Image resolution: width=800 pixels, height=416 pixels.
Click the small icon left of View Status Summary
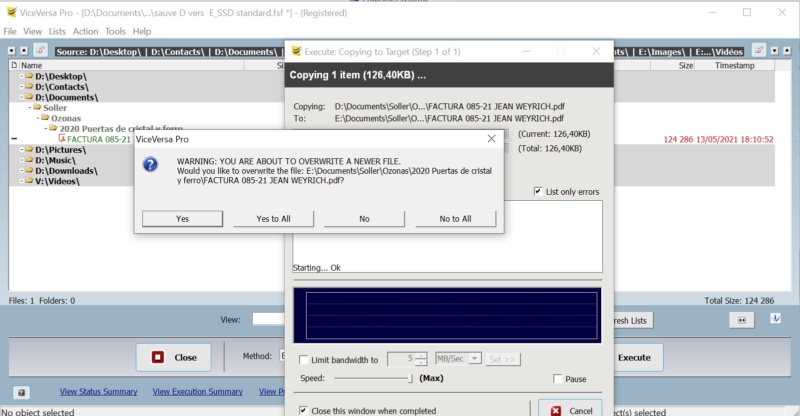[x=21, y=393]
